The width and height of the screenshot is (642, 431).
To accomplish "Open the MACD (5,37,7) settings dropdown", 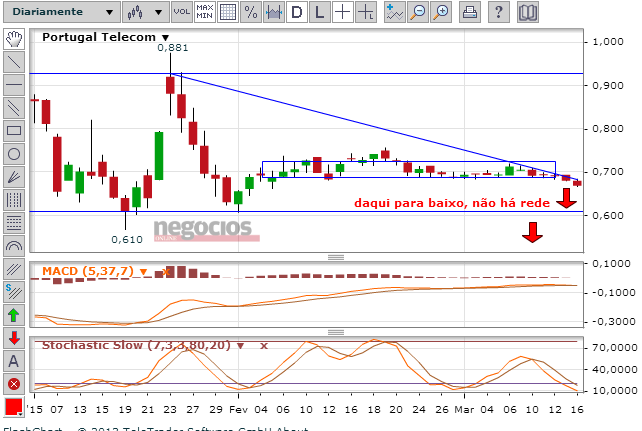I will click(143, 271).
